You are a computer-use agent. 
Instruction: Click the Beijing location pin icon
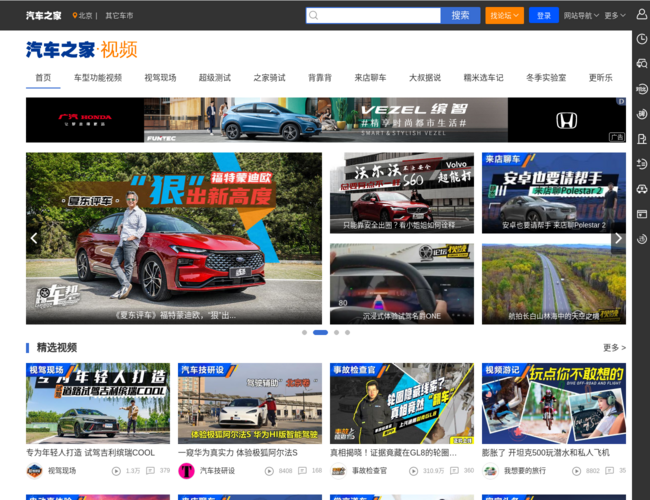(x=75, y=15)
